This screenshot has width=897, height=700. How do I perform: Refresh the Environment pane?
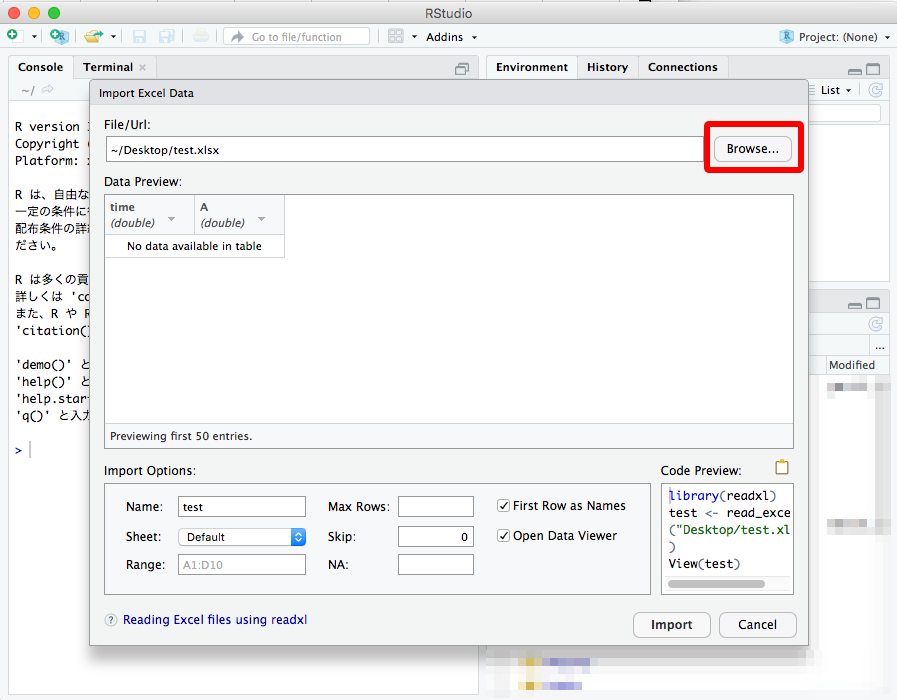(876, 90)
